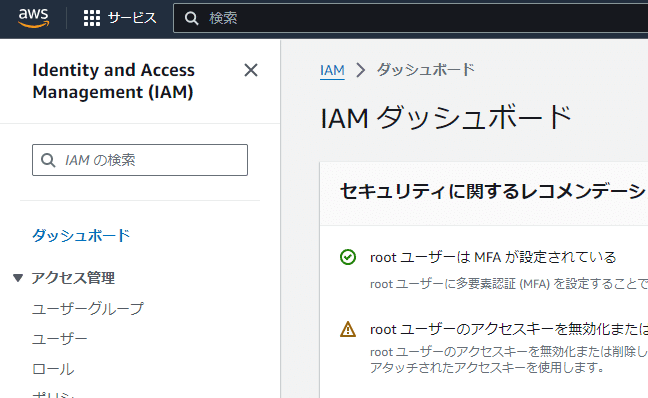The height and width of the screenshot is (398, 648).
Task: Click the セキュリティに関するレコメンデーション heading
Action: (x=493, y=192)
